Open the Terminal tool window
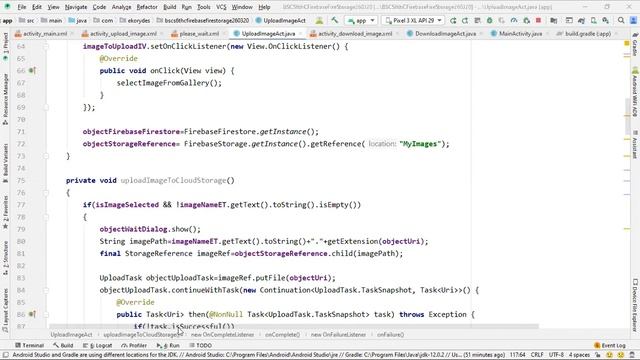This screenshot has width=640, height=360. pos(29,345)
